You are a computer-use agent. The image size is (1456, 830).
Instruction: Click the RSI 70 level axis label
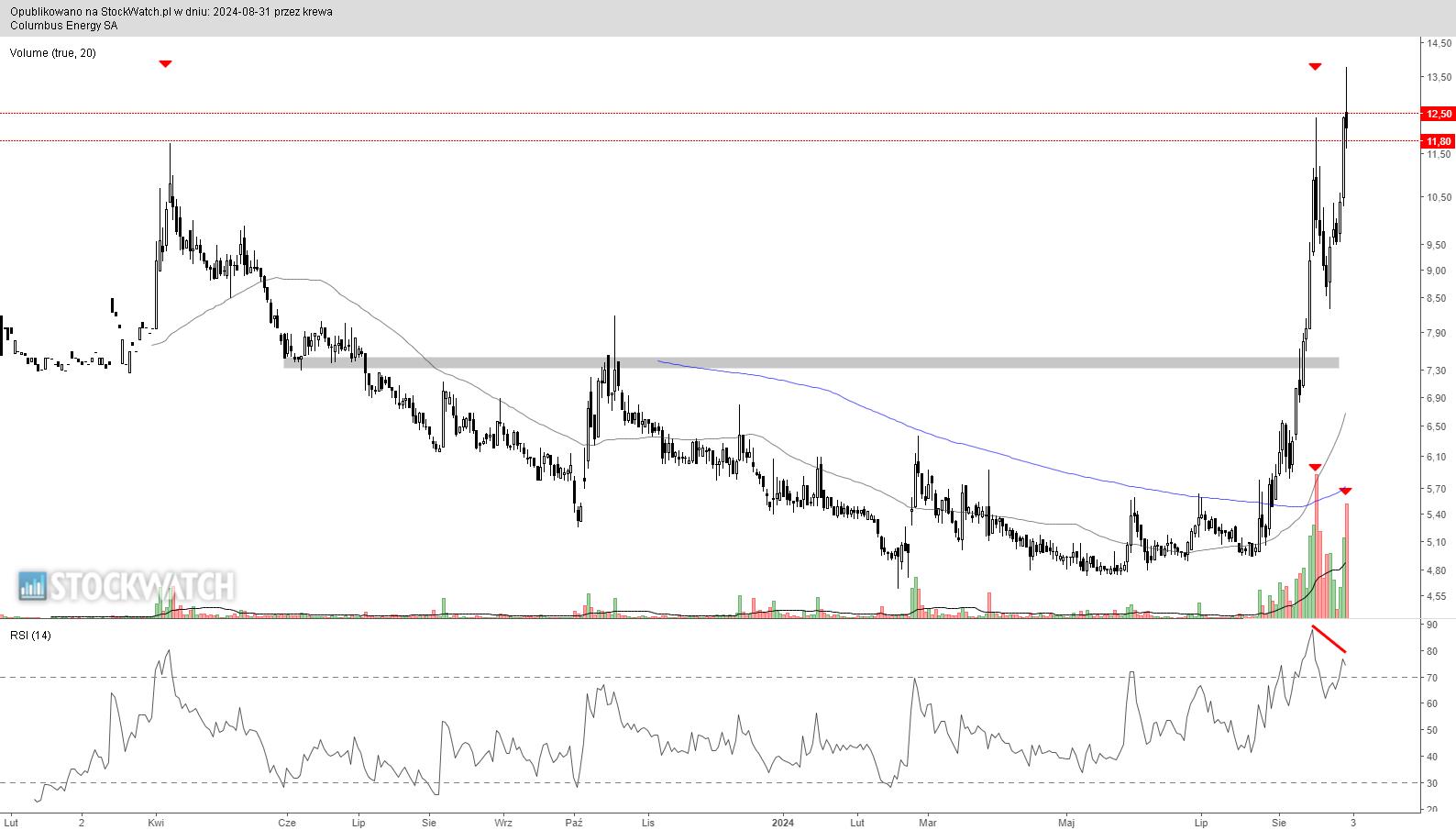pos(1433,678)
